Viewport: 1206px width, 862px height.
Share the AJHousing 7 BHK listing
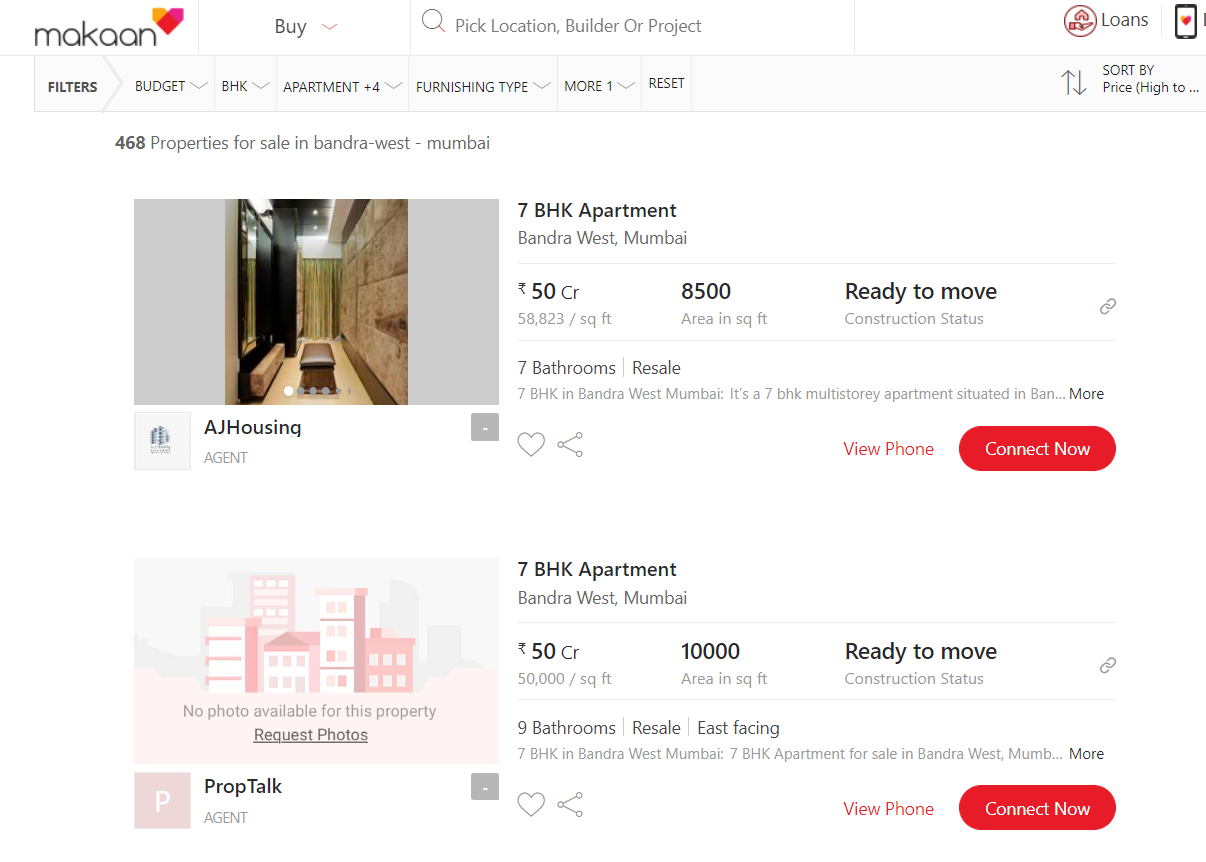(570, 445)
